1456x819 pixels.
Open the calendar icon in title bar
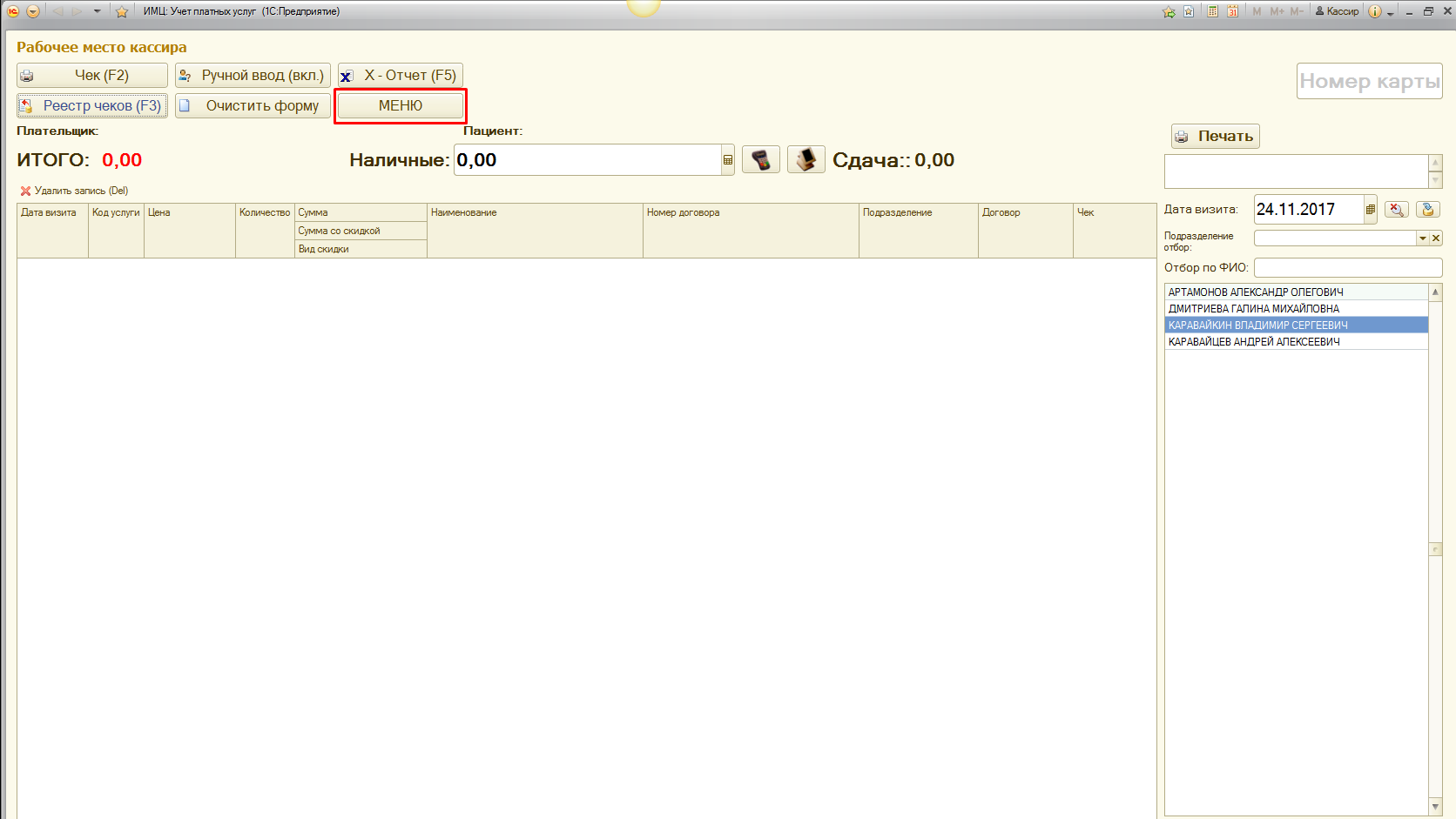point(1232,11)
